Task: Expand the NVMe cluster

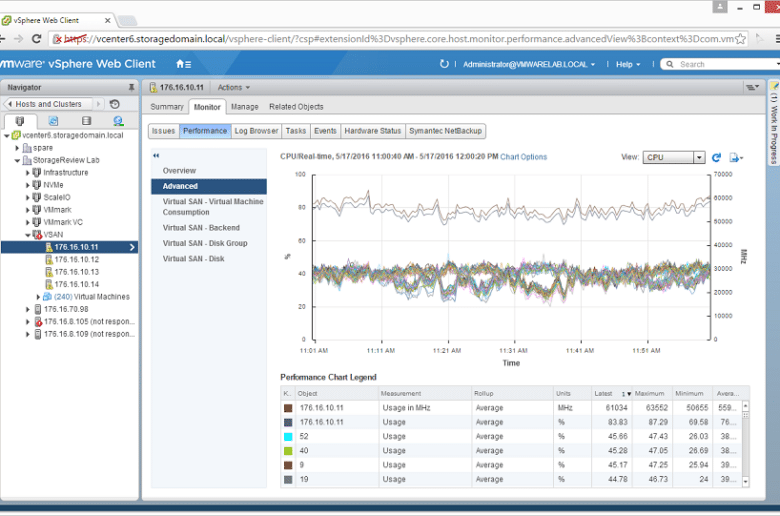Action: point(28,185)
